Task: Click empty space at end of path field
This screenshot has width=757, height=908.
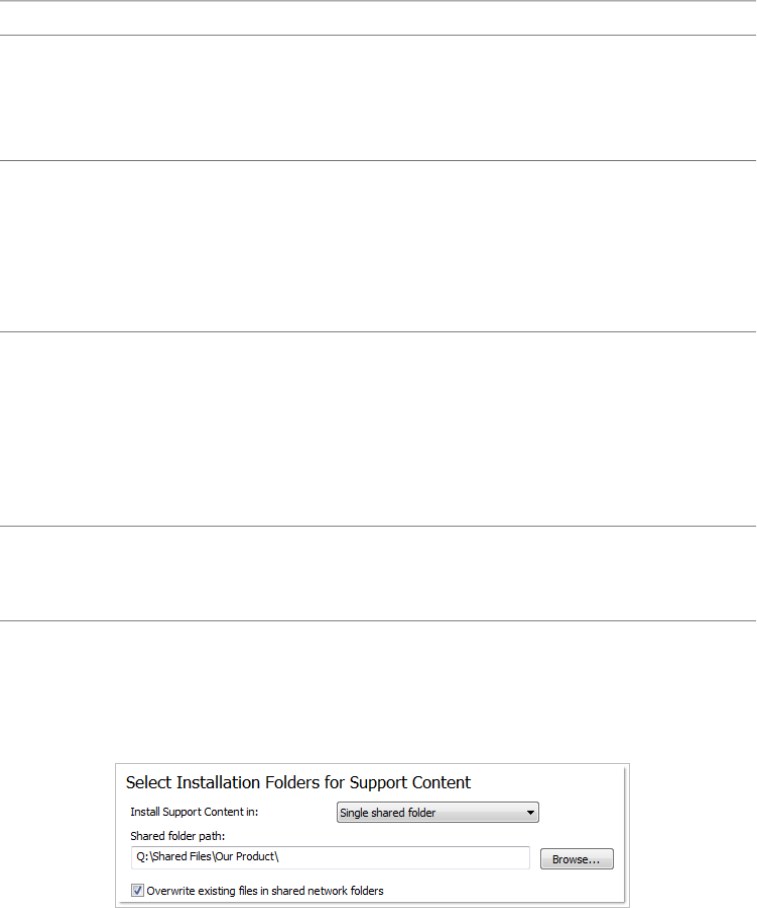Action: pyautogui.click(x=450, y=858)
